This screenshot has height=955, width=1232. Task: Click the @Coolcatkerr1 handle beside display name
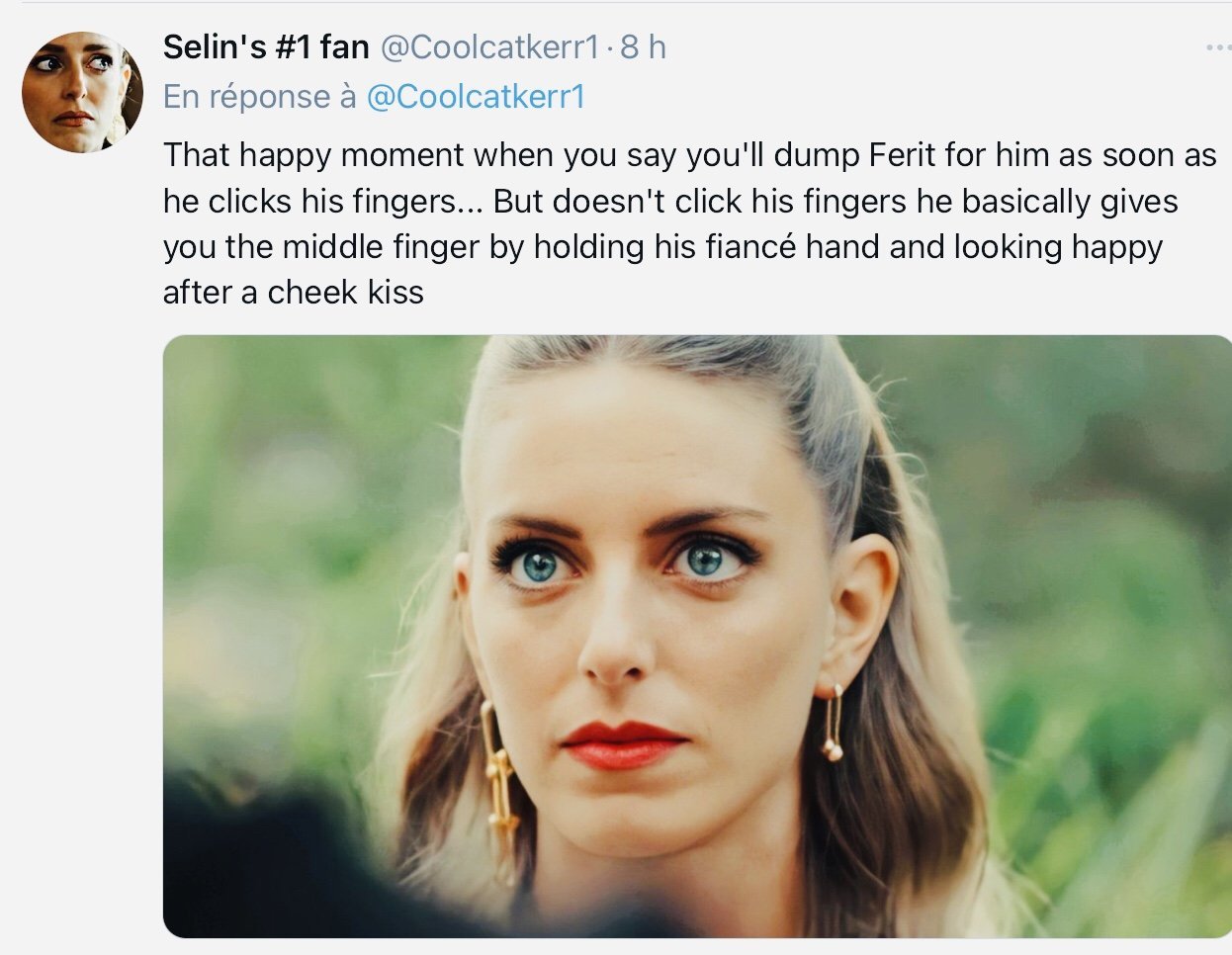pyautogui.click(x=490, y=46)
